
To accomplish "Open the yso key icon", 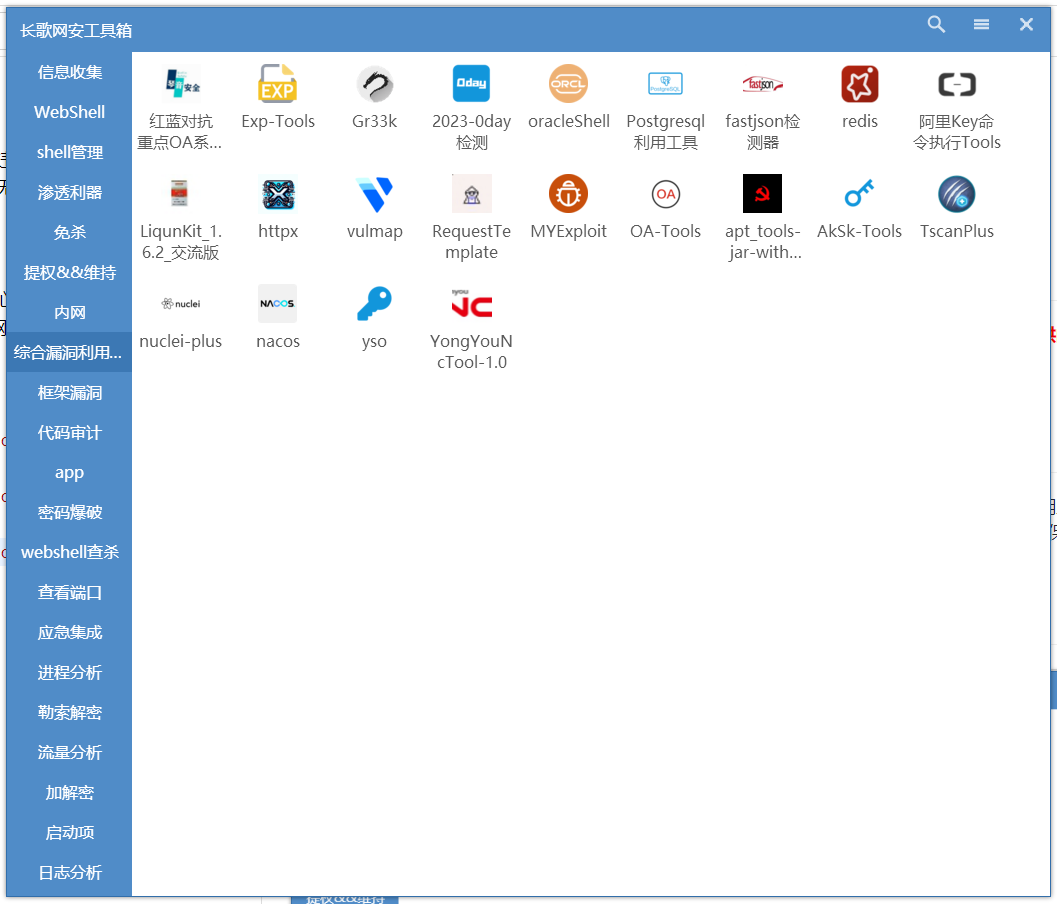I will (375, 304).
